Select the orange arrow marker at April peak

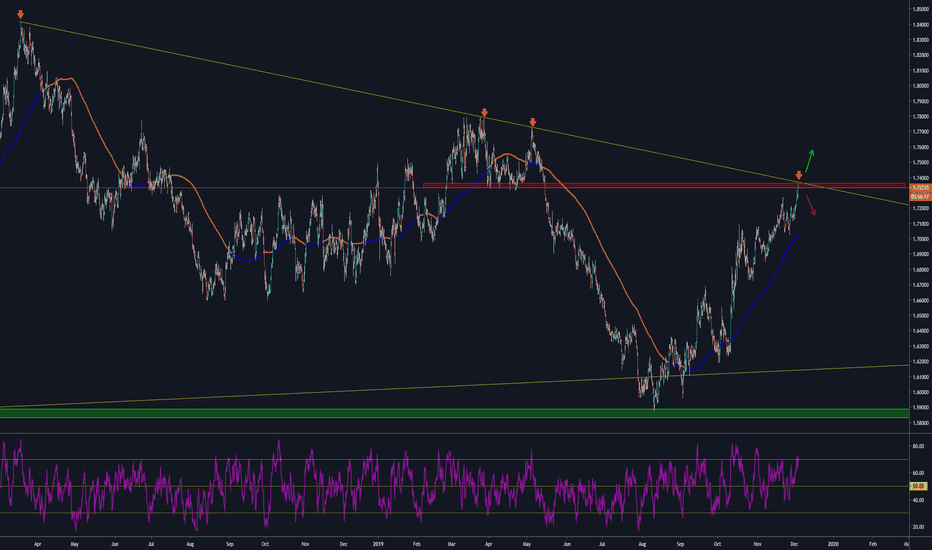(21, 14)
